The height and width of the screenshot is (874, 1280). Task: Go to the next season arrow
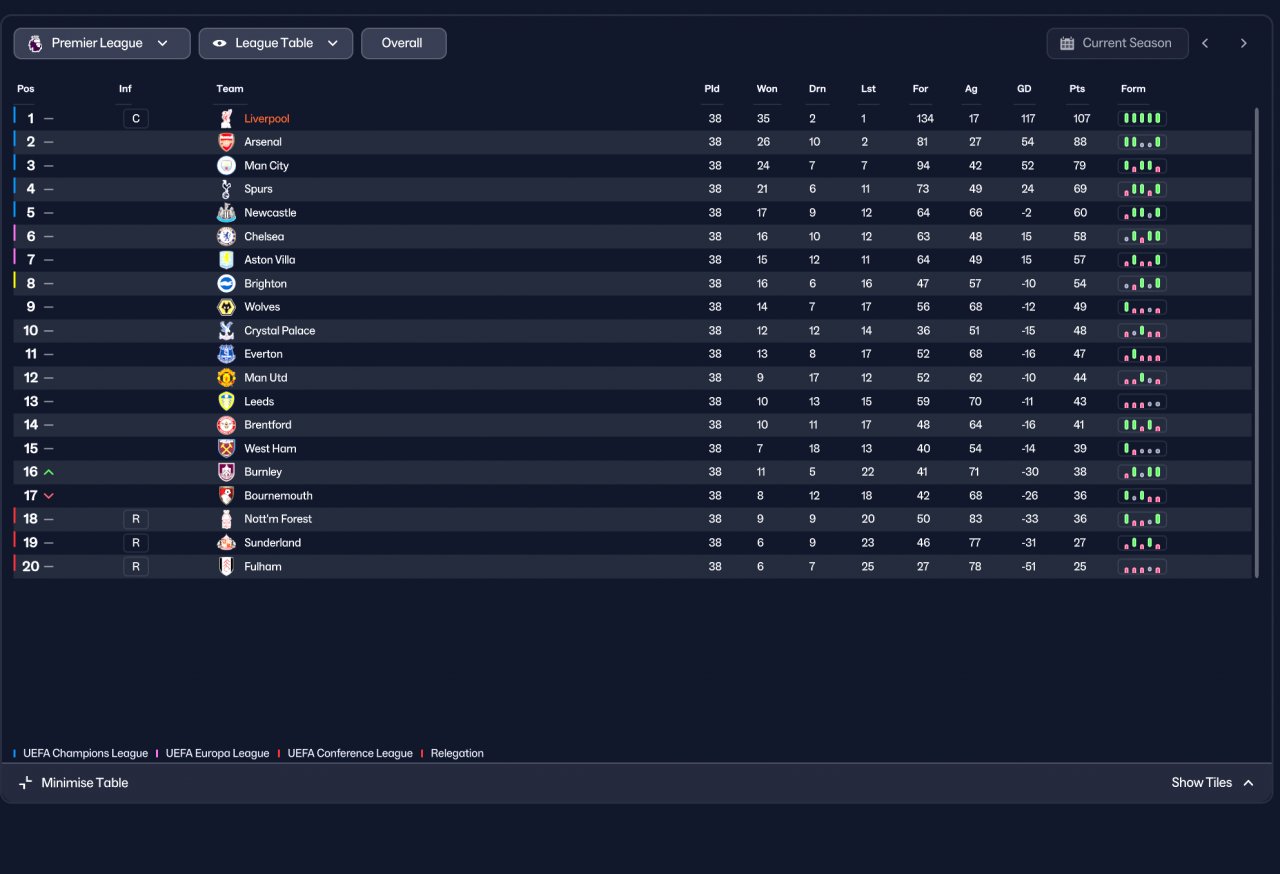click(1243, 43)
